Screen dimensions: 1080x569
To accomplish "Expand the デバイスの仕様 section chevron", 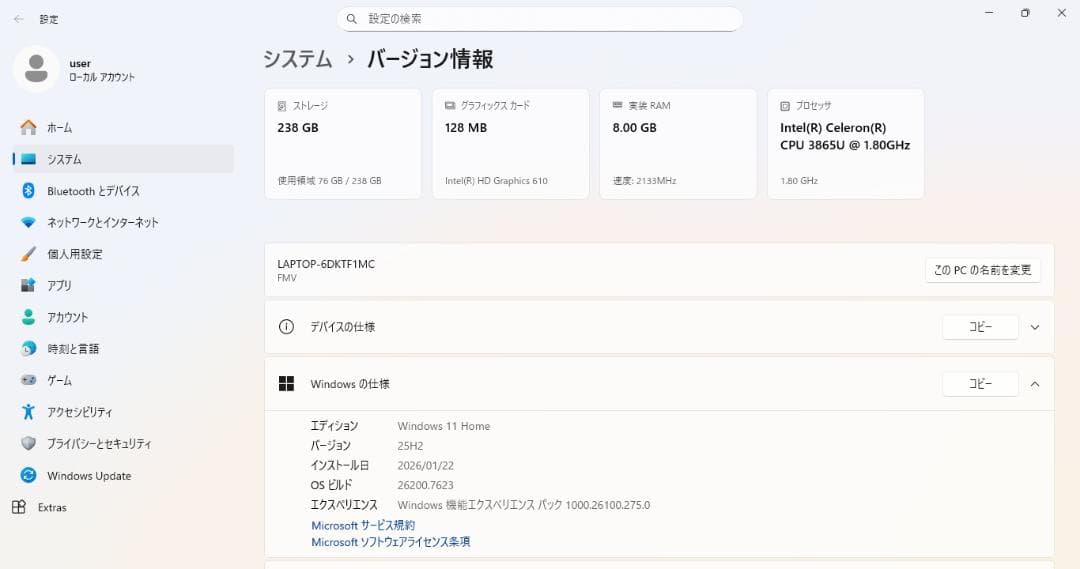I will pyautogui.click(x=1035, y=327).
